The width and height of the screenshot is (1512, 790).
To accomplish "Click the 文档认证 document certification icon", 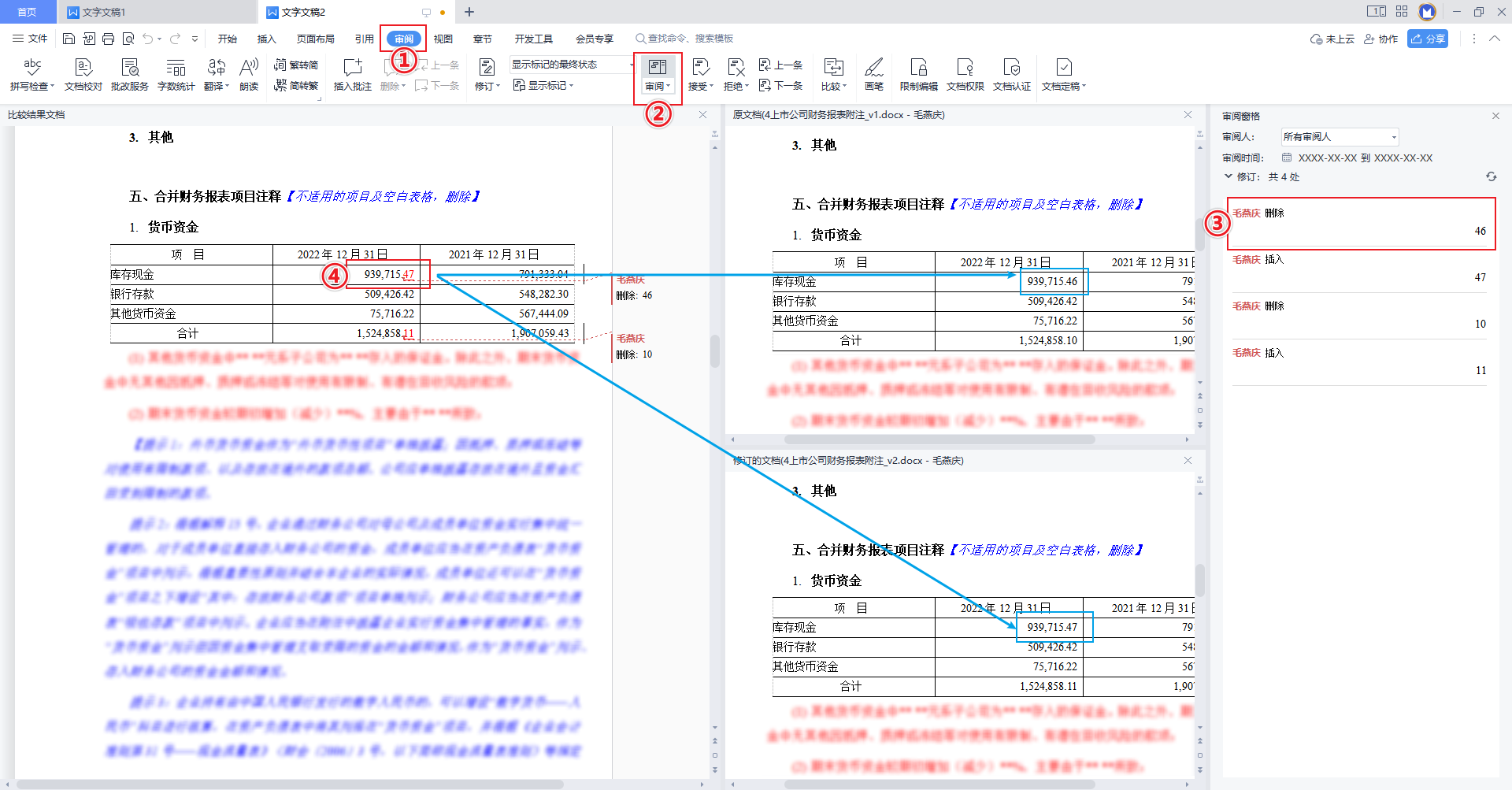I will coord(1011,74).
